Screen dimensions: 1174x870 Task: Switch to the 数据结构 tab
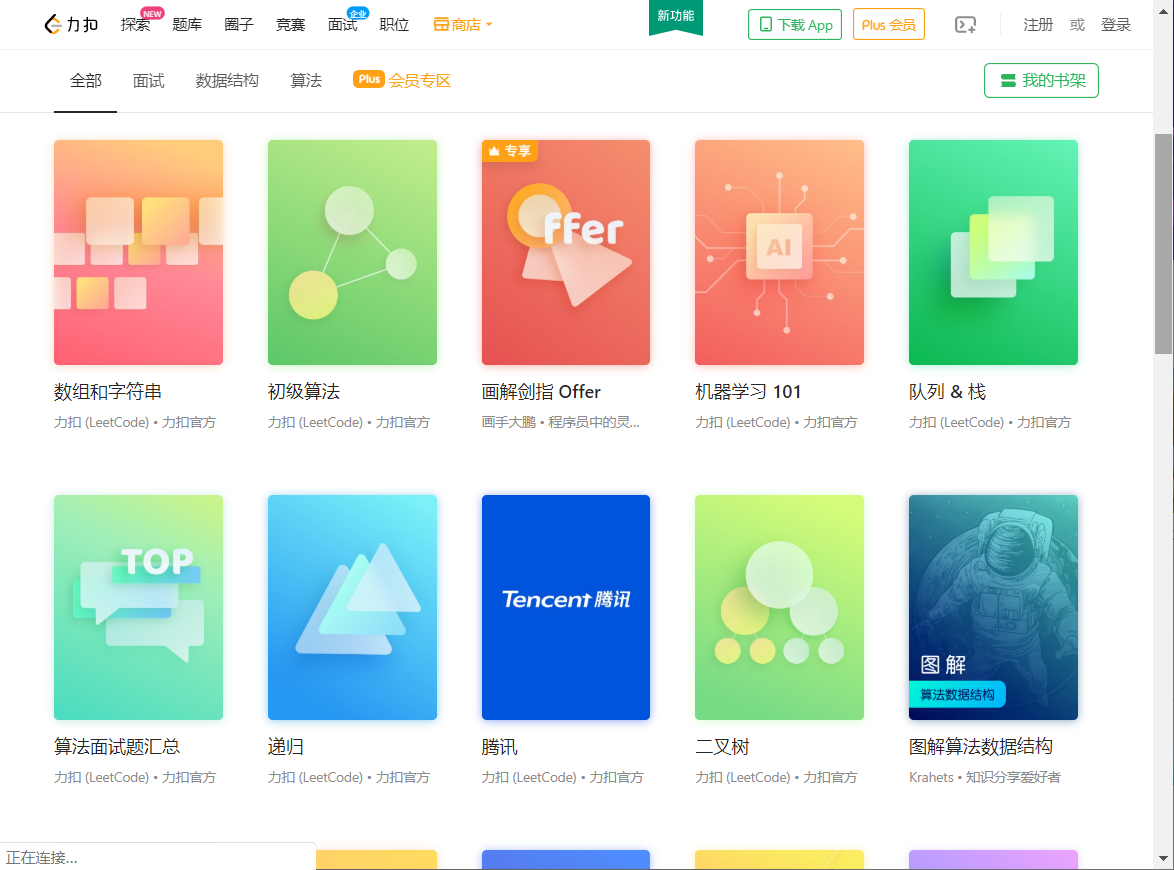pyautogui.click(x=227, y=81)
